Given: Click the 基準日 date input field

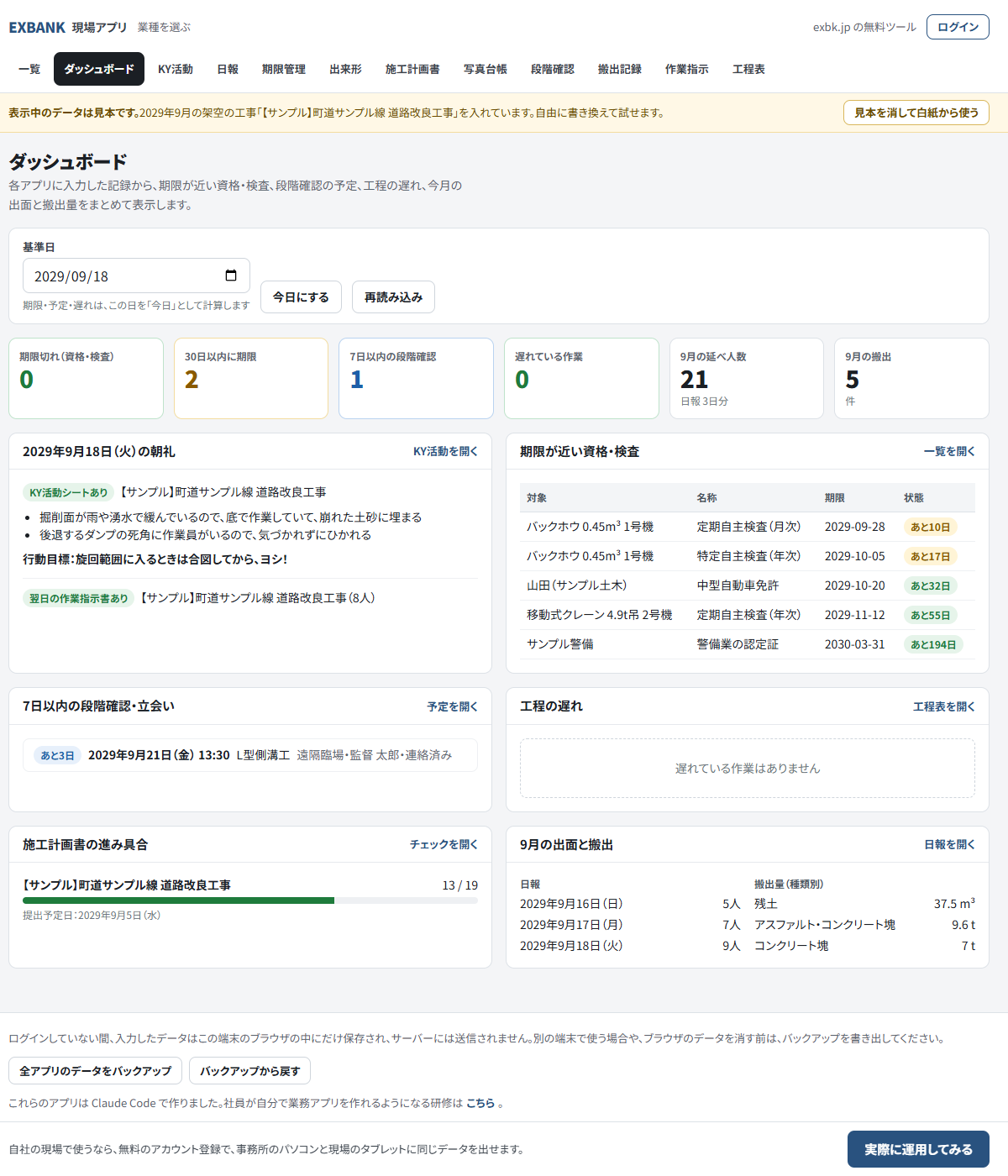Looking at the screenshot, I should [136, 276].
